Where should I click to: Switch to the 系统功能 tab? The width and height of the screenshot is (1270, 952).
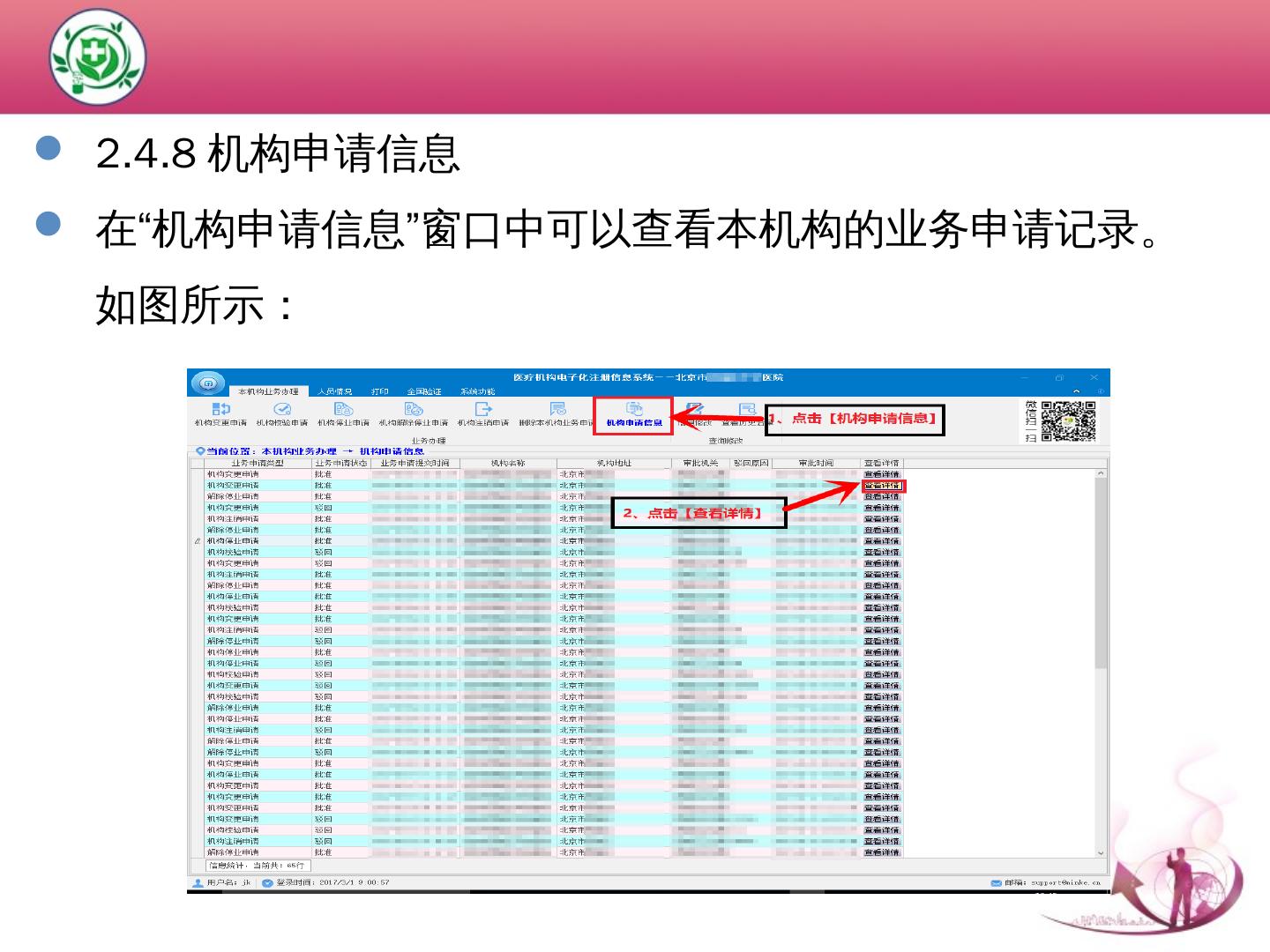(x=477, y=391)
